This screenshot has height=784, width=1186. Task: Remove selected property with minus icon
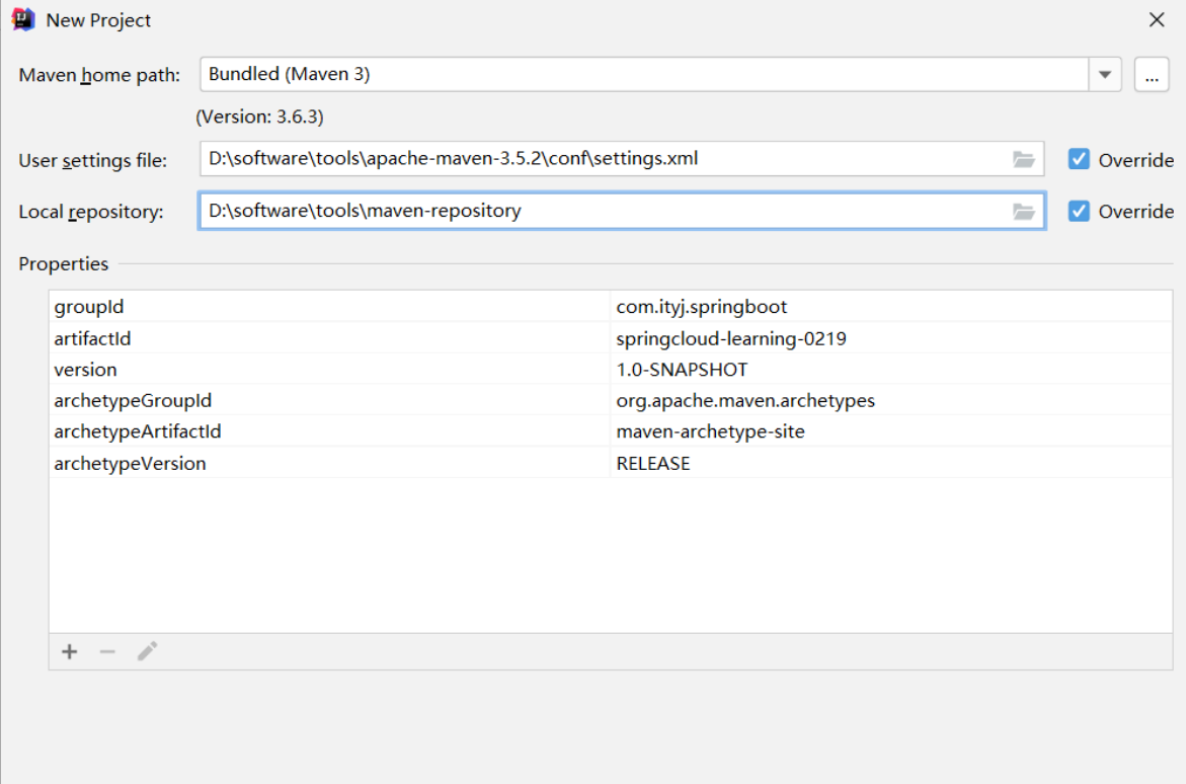pos(107,652)
